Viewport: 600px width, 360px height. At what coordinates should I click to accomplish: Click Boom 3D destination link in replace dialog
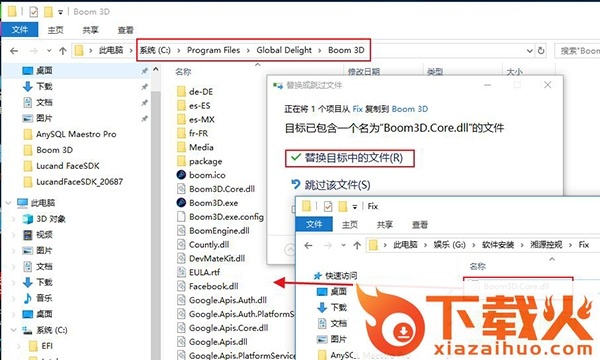point(410,109)
